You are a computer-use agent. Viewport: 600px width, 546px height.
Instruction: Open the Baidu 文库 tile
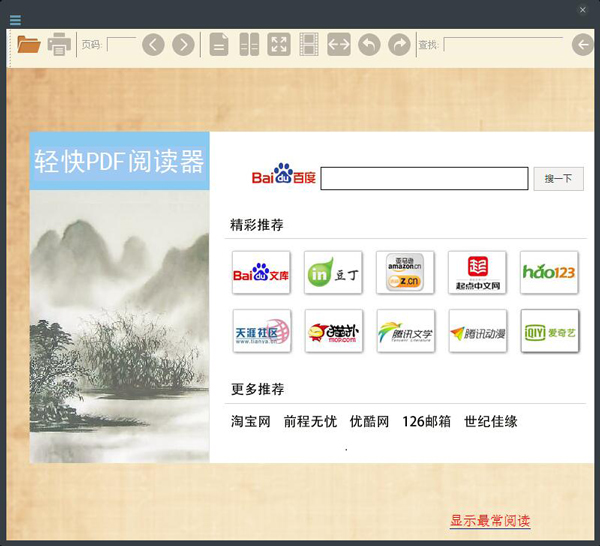point(261,272)
